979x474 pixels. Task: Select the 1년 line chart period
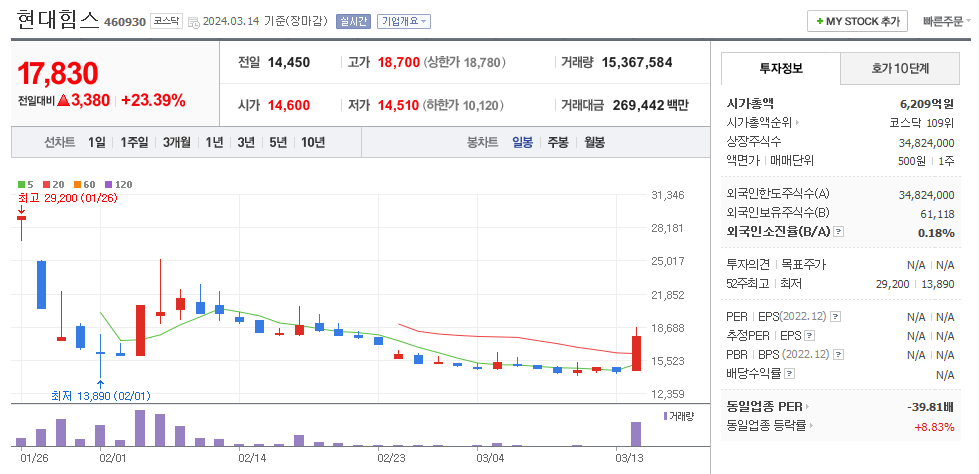(214, 142)
